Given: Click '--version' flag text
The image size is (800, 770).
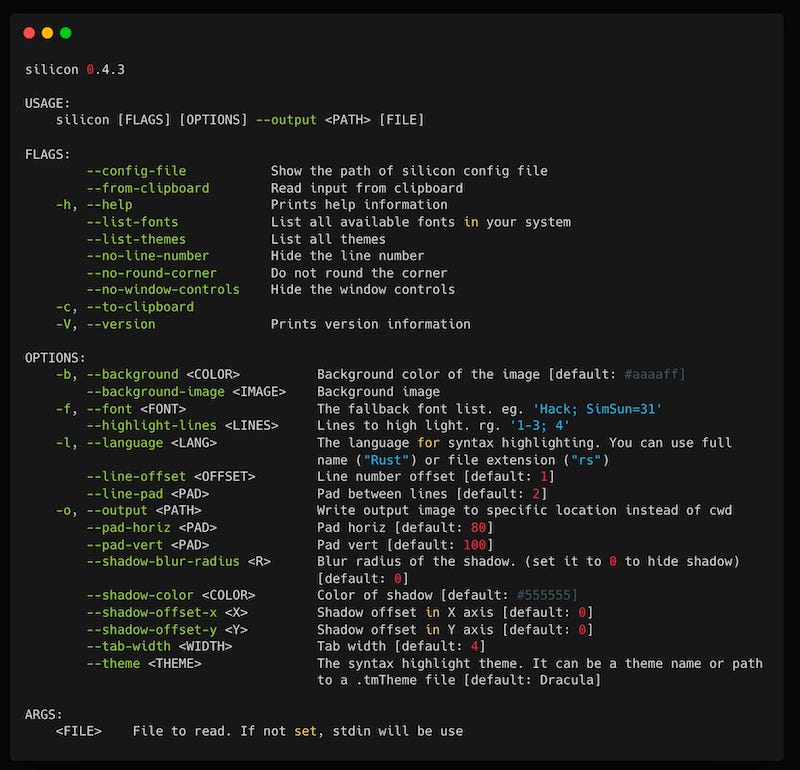Looking at the screenshot, I should [121, 324].
